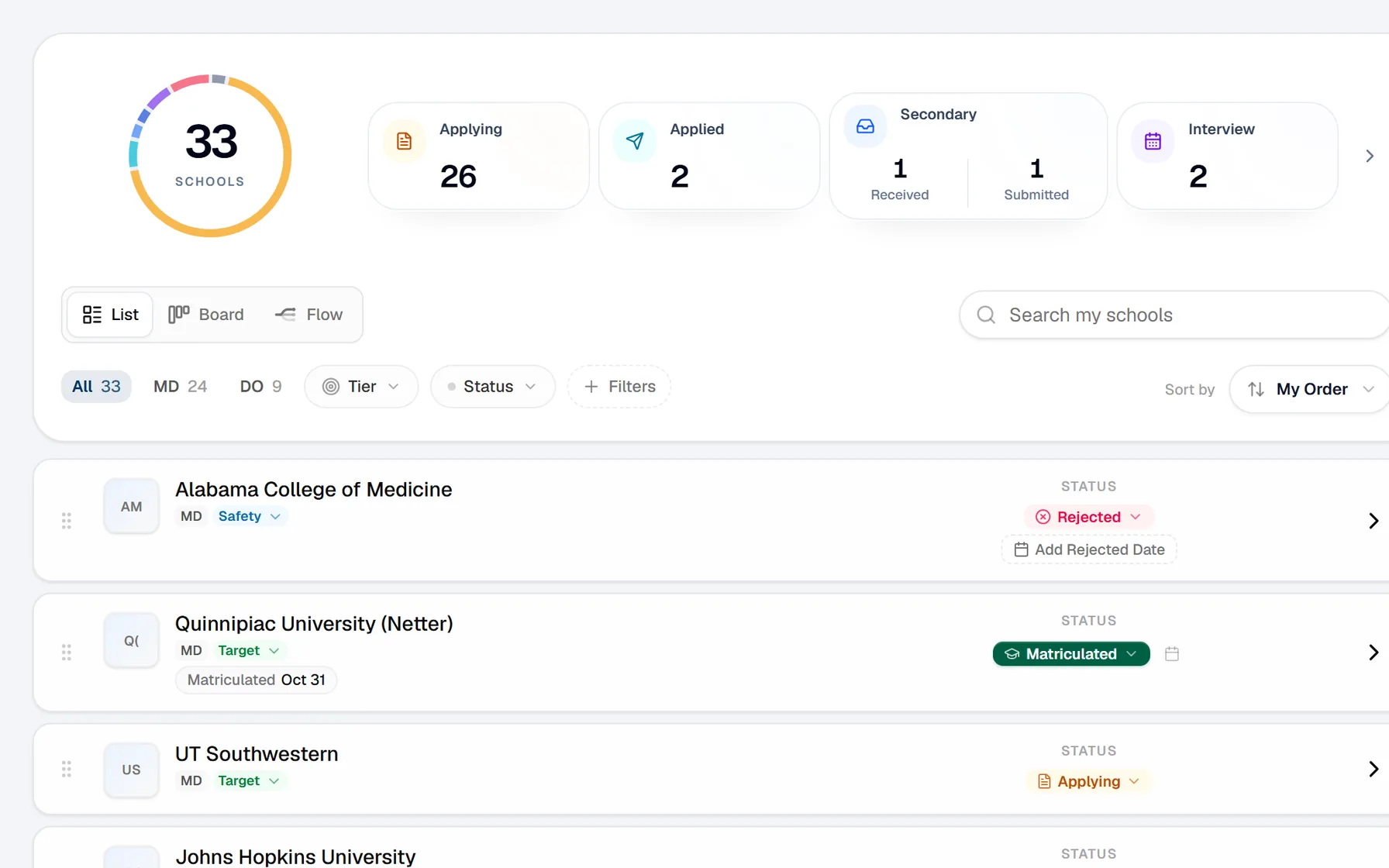The width and height of the screenshot is (1389, 868).
Task: Open the Matriculated status dropdown
Action: tap(1071, 654)
